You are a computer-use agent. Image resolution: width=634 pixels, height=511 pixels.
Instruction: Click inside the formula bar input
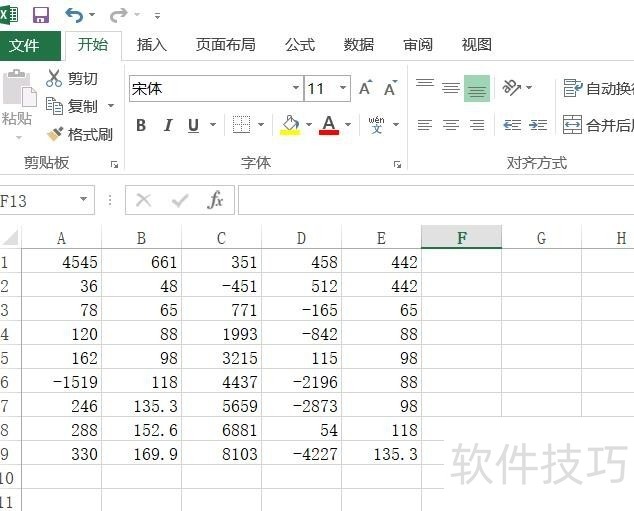[x=436, y=200]
